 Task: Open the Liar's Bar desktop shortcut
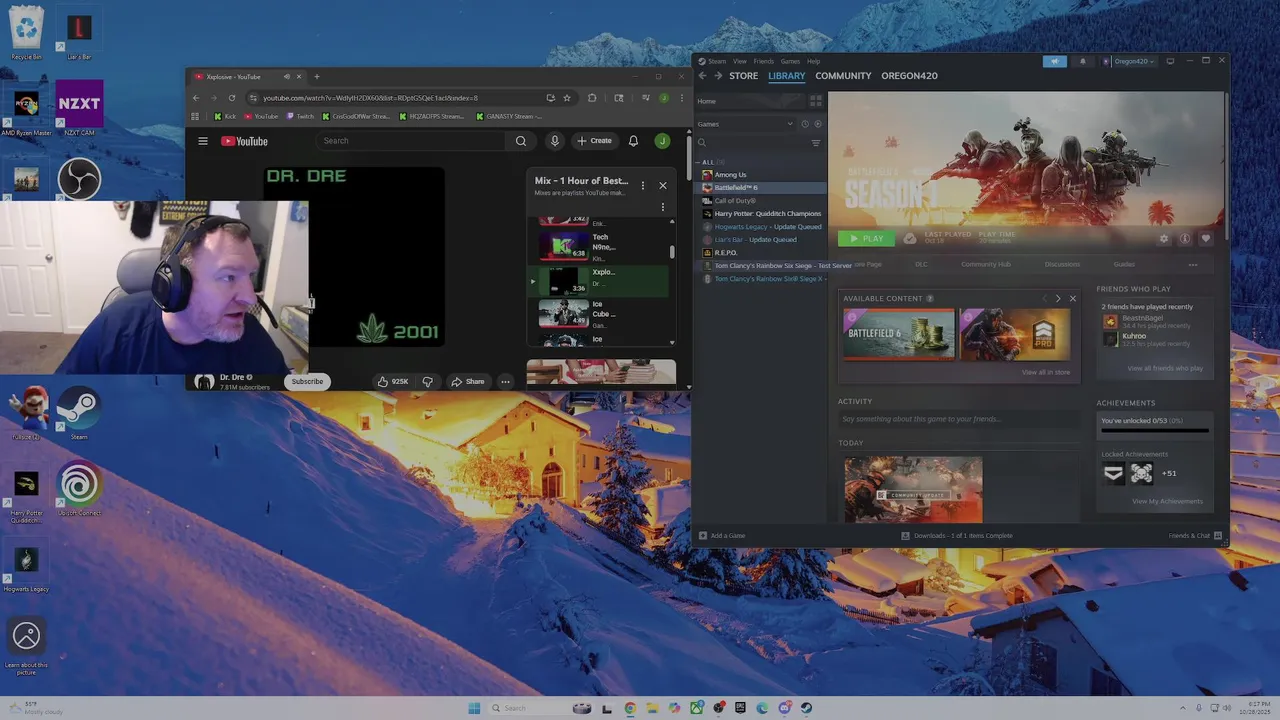coord(79,31)
